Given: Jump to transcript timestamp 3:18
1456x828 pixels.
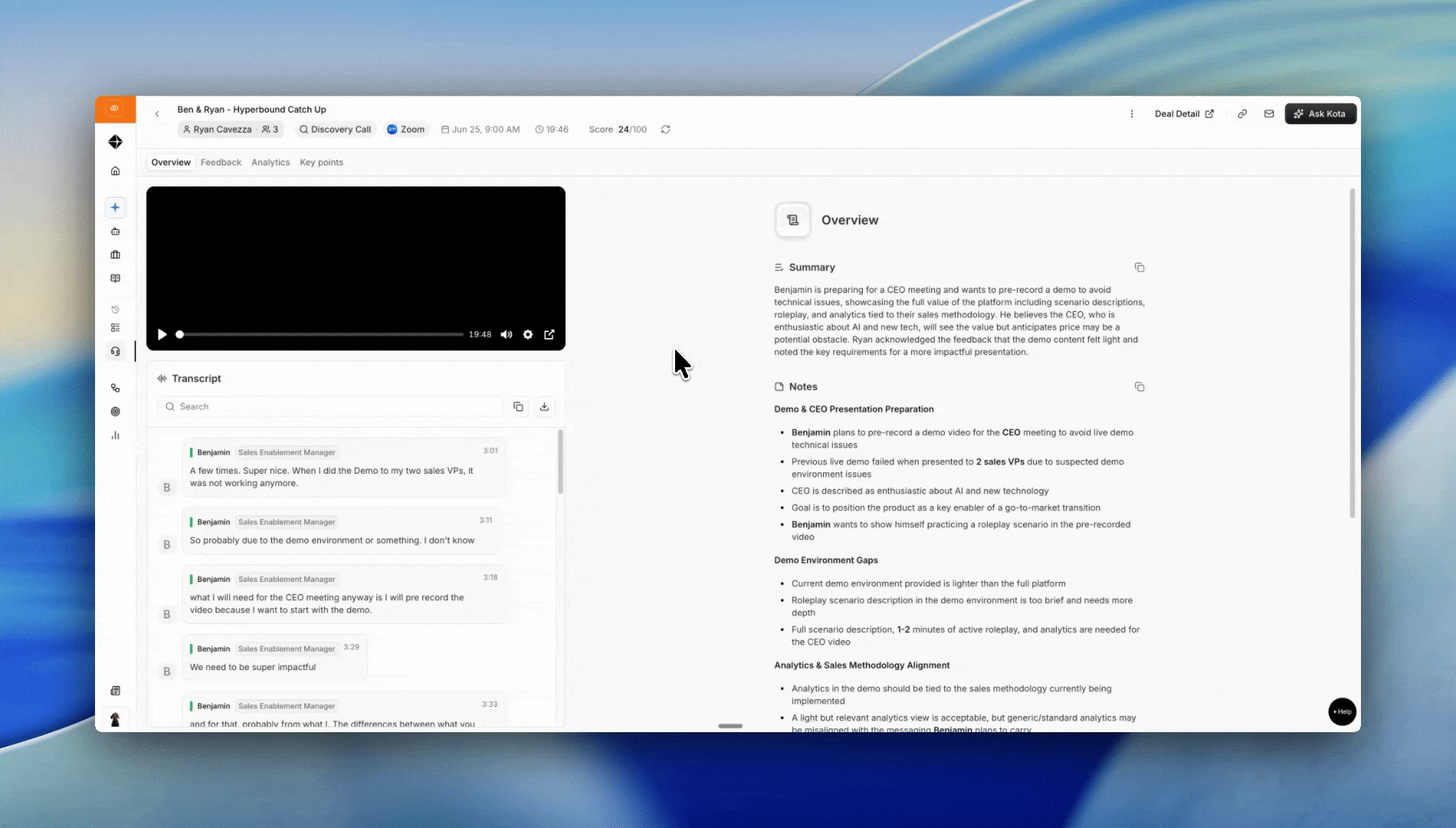Looking at the screenshot, I should (x=490, y=577).
